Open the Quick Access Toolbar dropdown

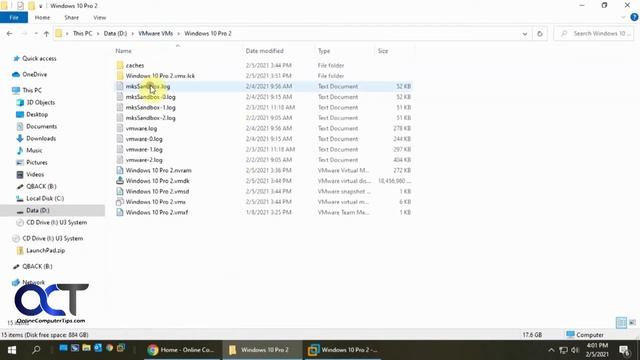tap(40, 6)
